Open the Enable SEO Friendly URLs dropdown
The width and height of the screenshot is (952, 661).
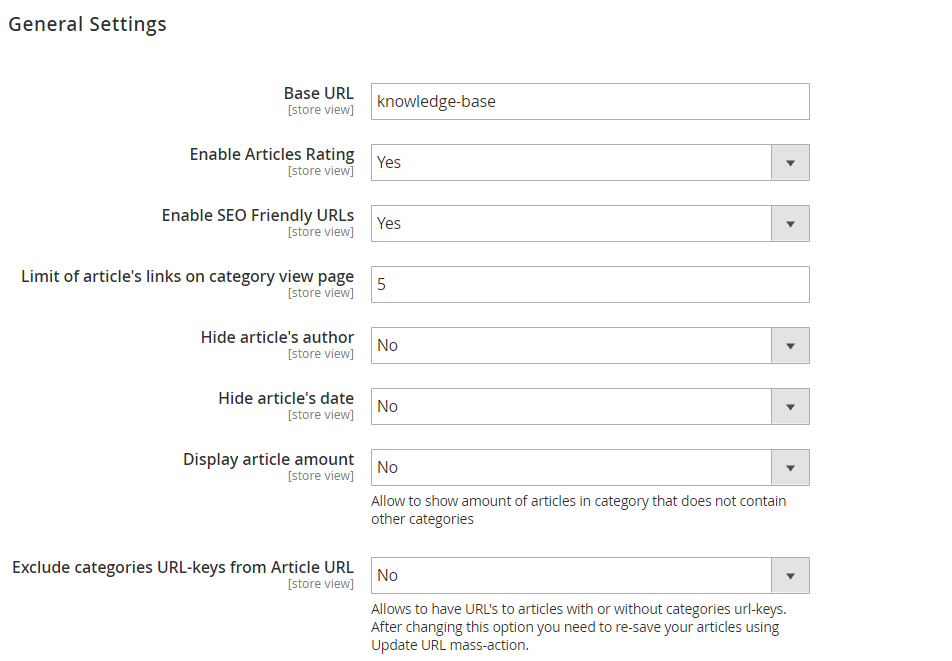[x=590, y=223]
